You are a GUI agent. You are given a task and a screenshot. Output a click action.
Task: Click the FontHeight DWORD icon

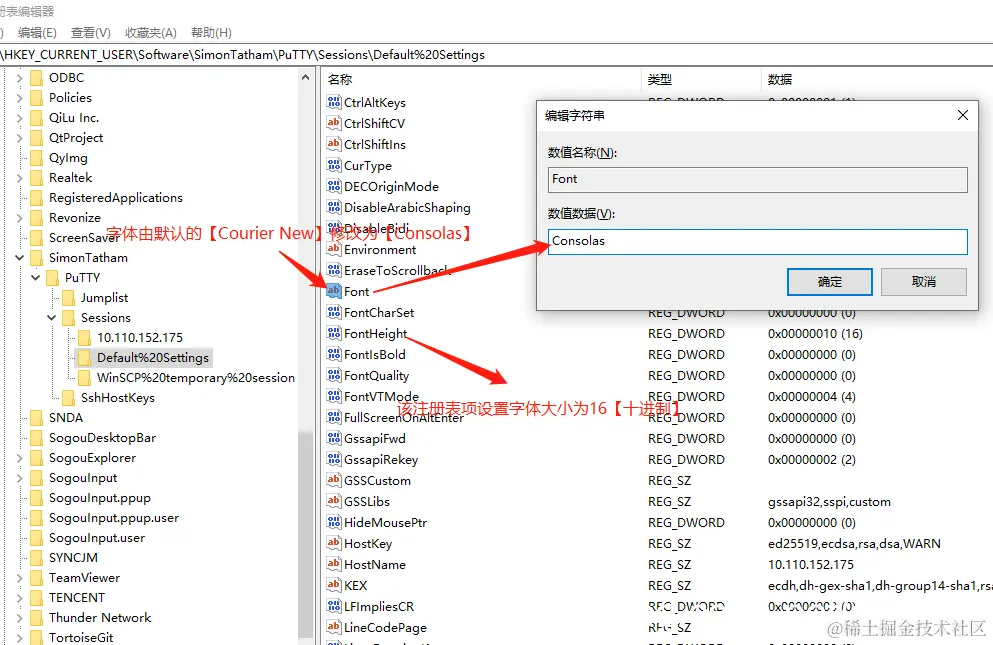tap(334, 333)
